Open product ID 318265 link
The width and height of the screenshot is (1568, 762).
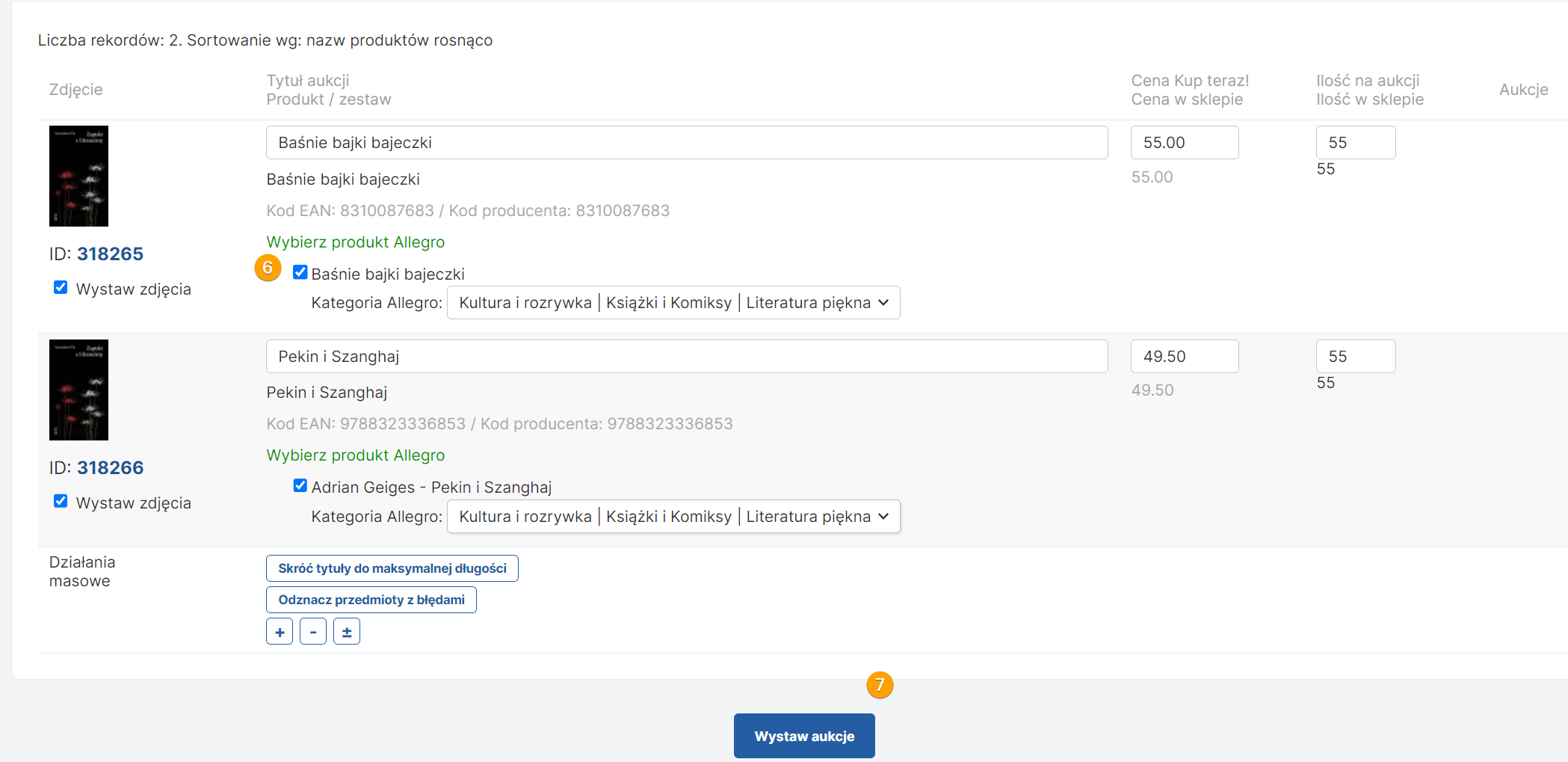pyautogui.click(x=110, y=254)
